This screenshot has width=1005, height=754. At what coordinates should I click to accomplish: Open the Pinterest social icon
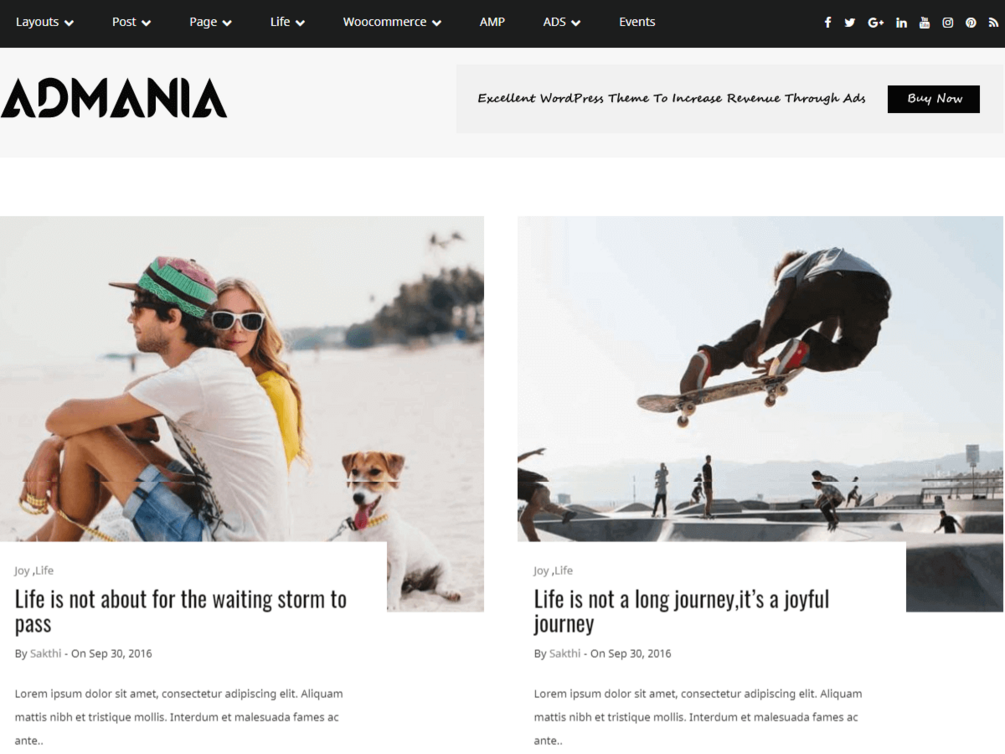click(x=971, y=22)
